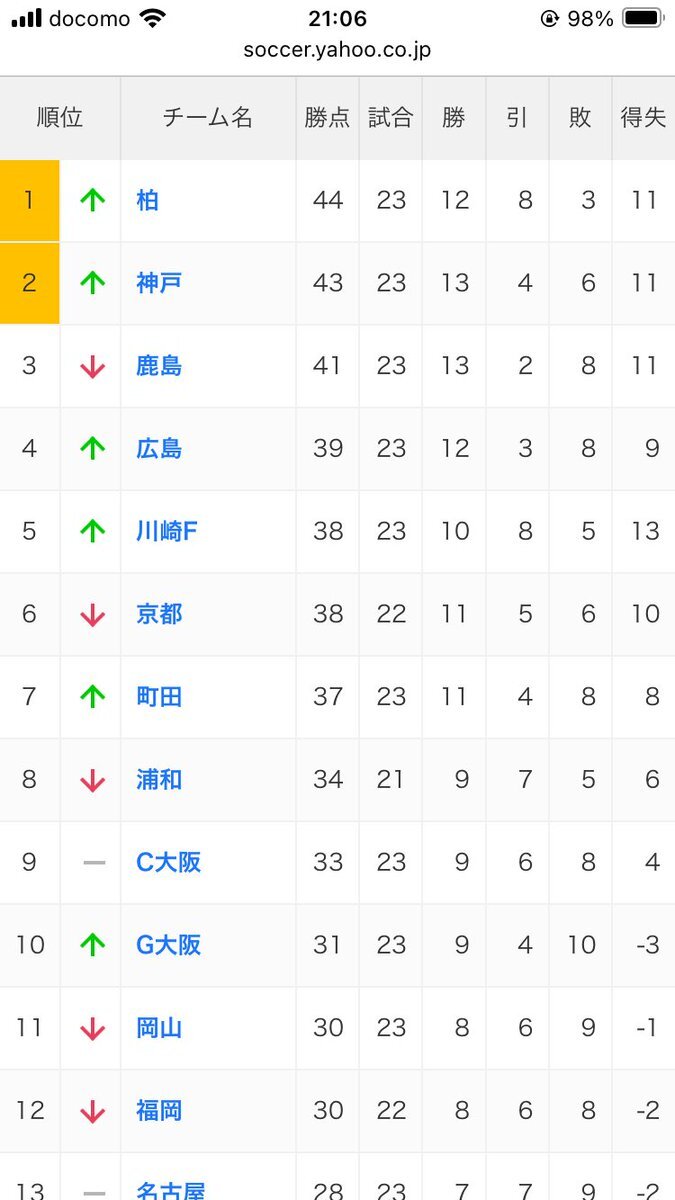Open the 川崎F team page
Image resolution: width=675 pixels, height=1200 pixels.
tap(167, 531)
